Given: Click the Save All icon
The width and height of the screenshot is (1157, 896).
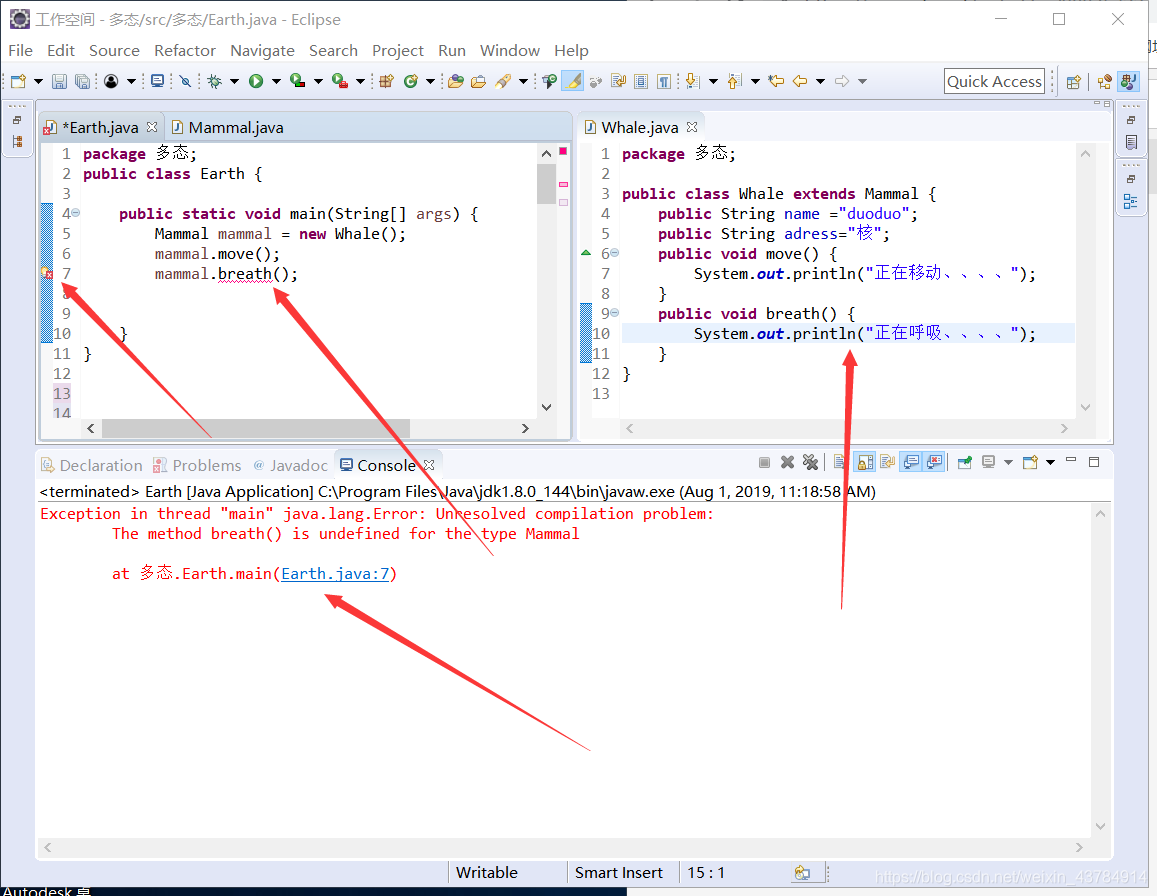Looking at the screenshot, I should tap(83, 81).
